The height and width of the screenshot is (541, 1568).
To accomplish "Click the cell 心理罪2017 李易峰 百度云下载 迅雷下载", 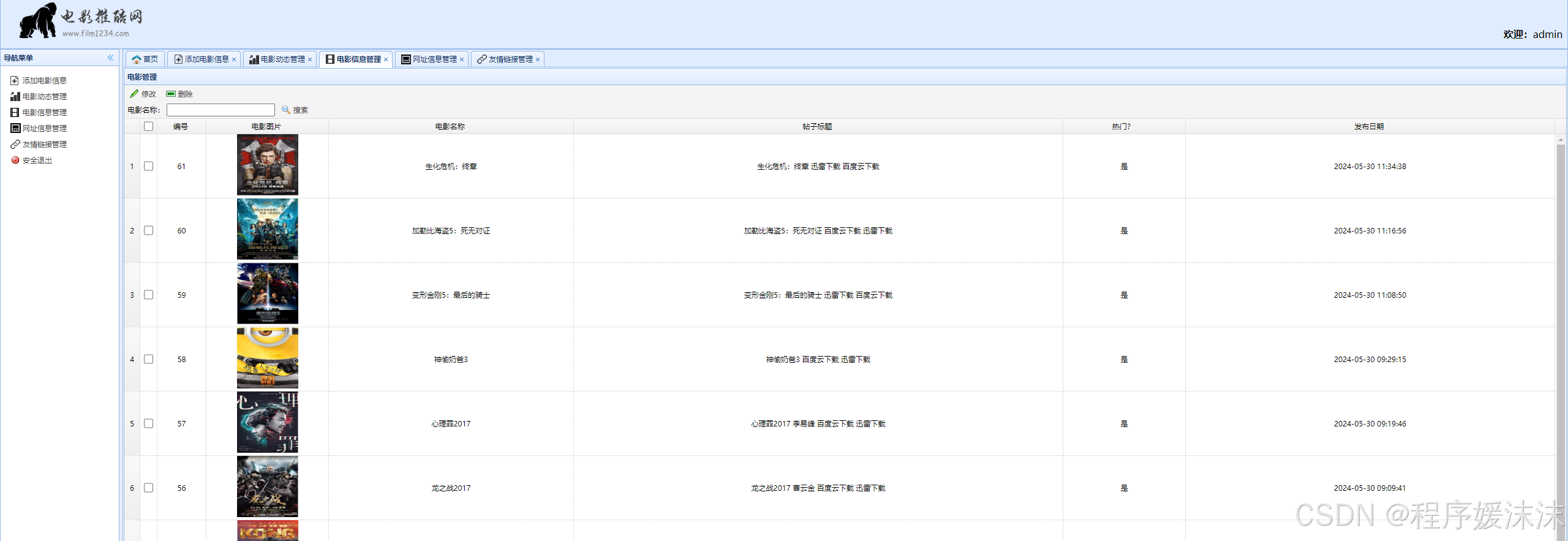I will click(818, 424).
